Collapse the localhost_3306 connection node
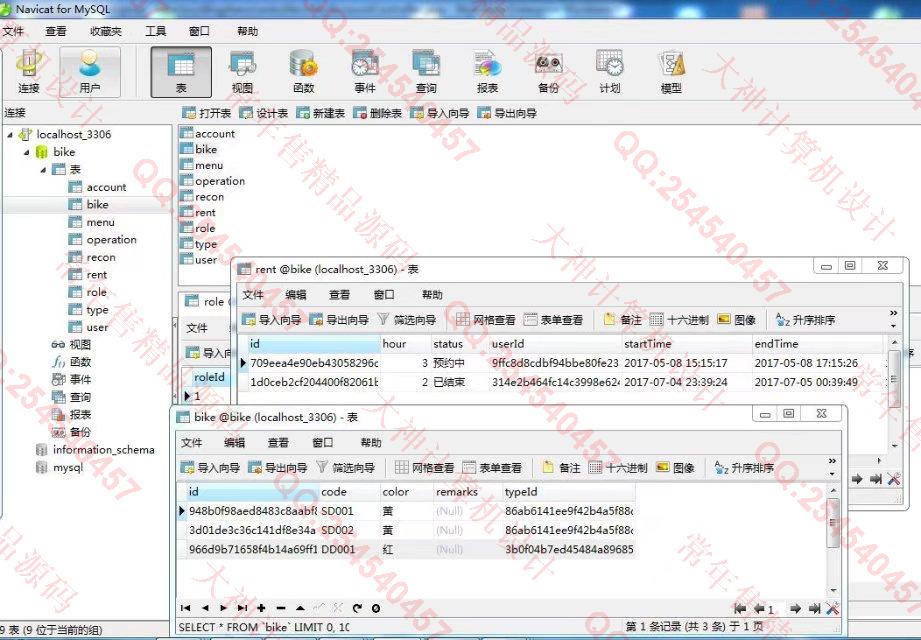This screenshot has width=921, height=640. (10, 134)
